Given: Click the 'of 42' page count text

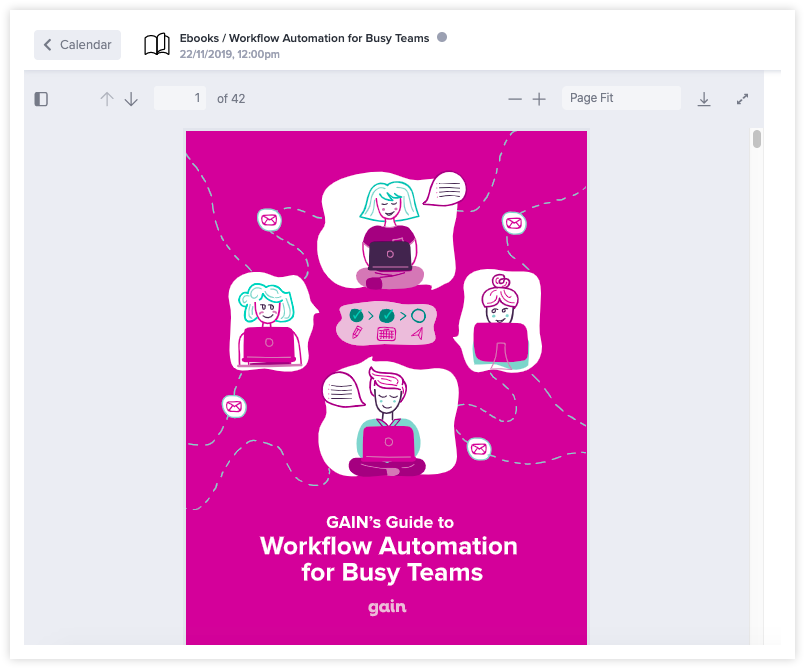Looking at the screenshot, I should pos(231,99).
